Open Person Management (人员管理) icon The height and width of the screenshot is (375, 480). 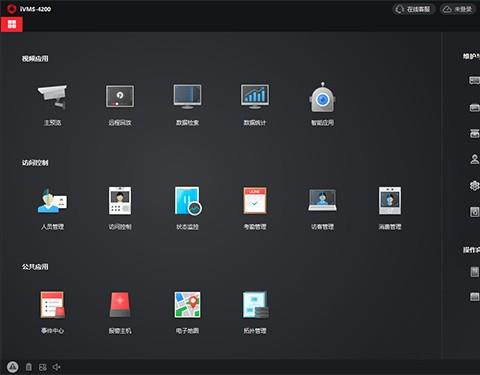52,201
